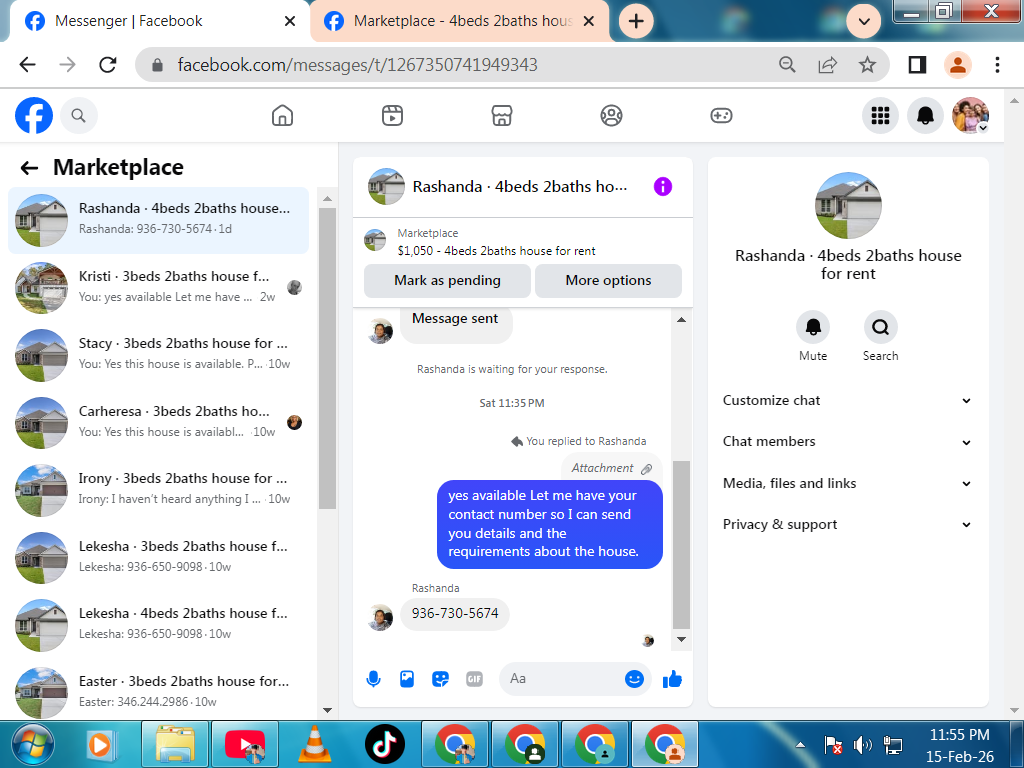Open conversation information purple icon
This screenshot has width=1024, height=768.
(663, 187)
